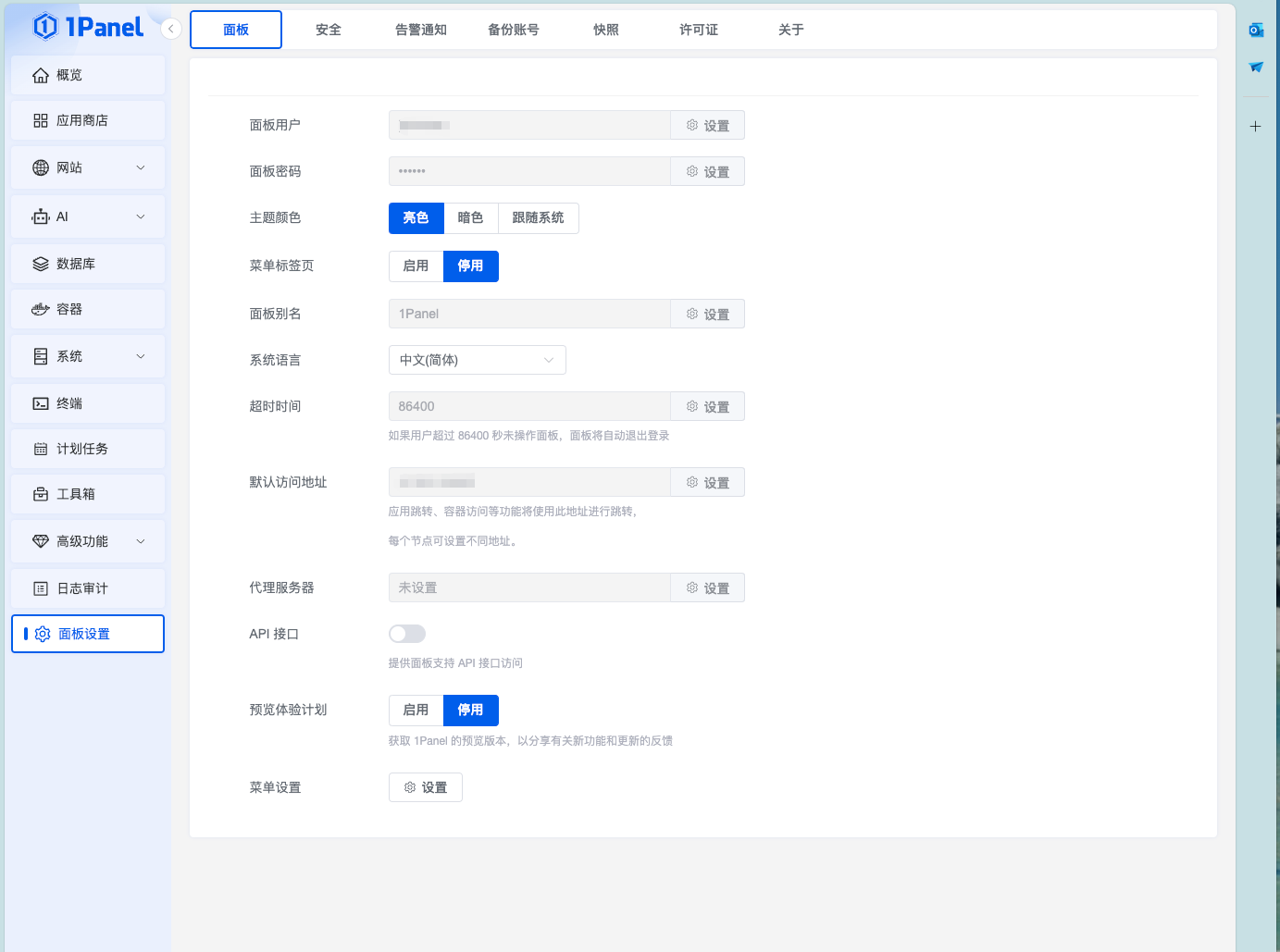
Task: Open Outlook icon in right sidebar
Action: (x=1256, y=31)
